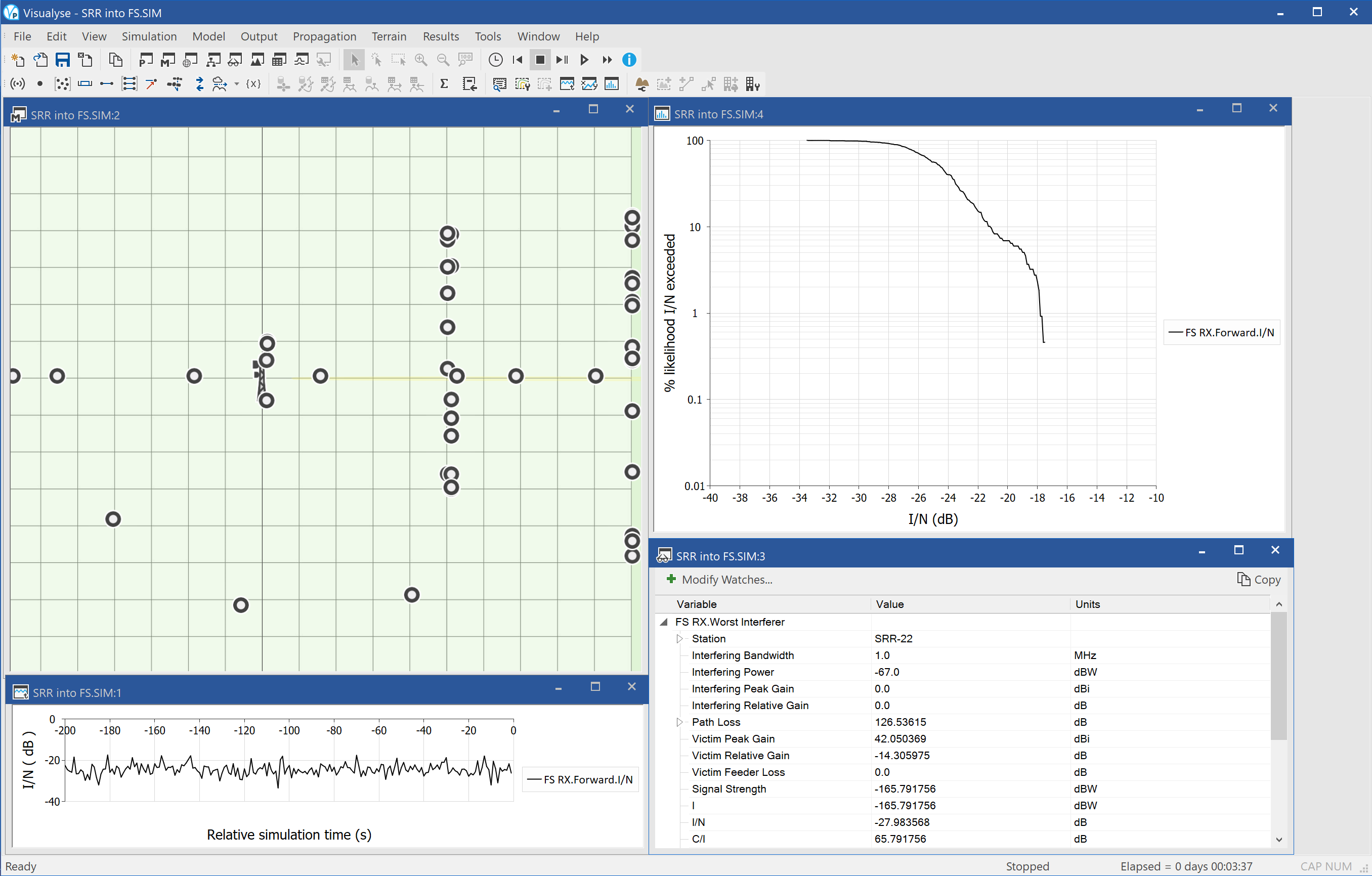Image resolution: width=1372 pixels, height=876 pixels.
Task: Select the Victim Peak Gain row
Action: click(963, 739)
